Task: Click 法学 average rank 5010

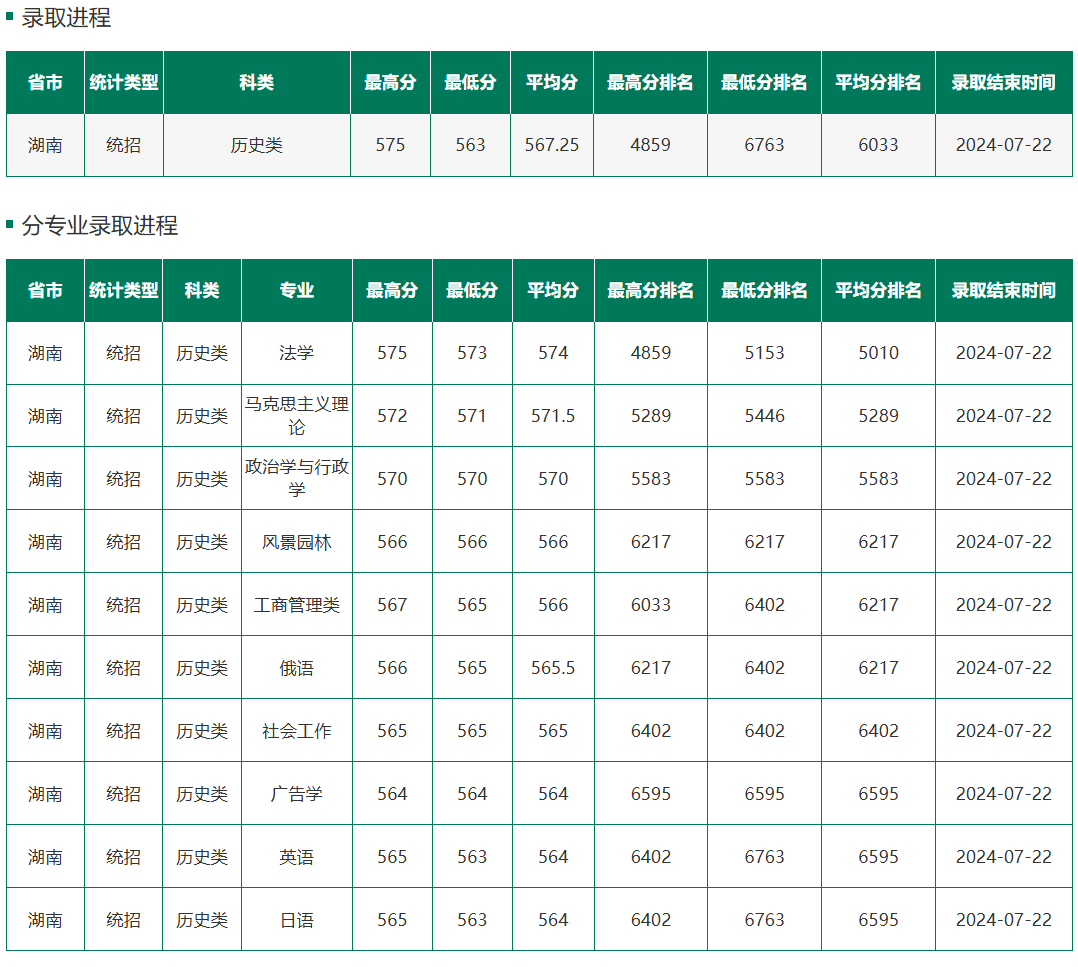Action: (878, 353)
